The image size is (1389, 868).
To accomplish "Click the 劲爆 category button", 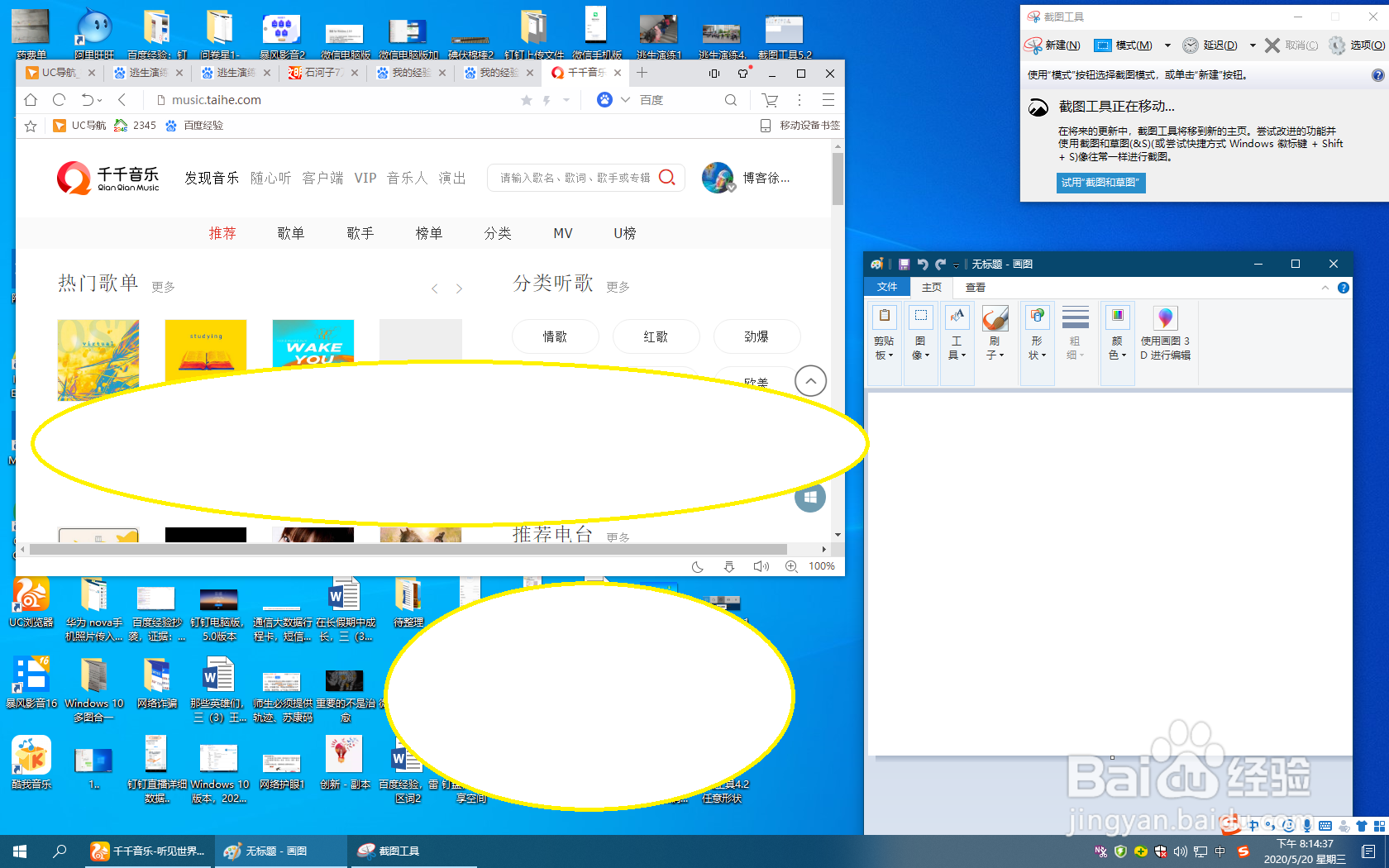I will [x=757, y=336].
